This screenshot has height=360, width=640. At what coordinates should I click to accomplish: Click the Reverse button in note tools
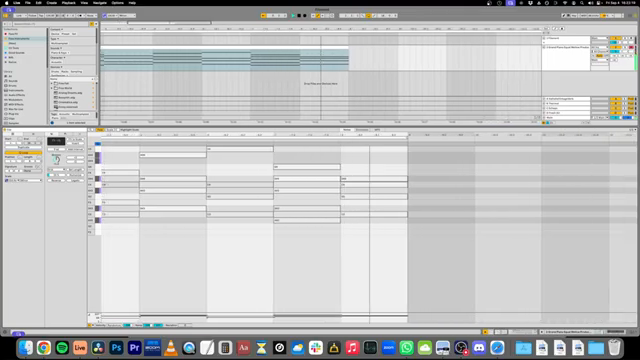tap(56, 180)
